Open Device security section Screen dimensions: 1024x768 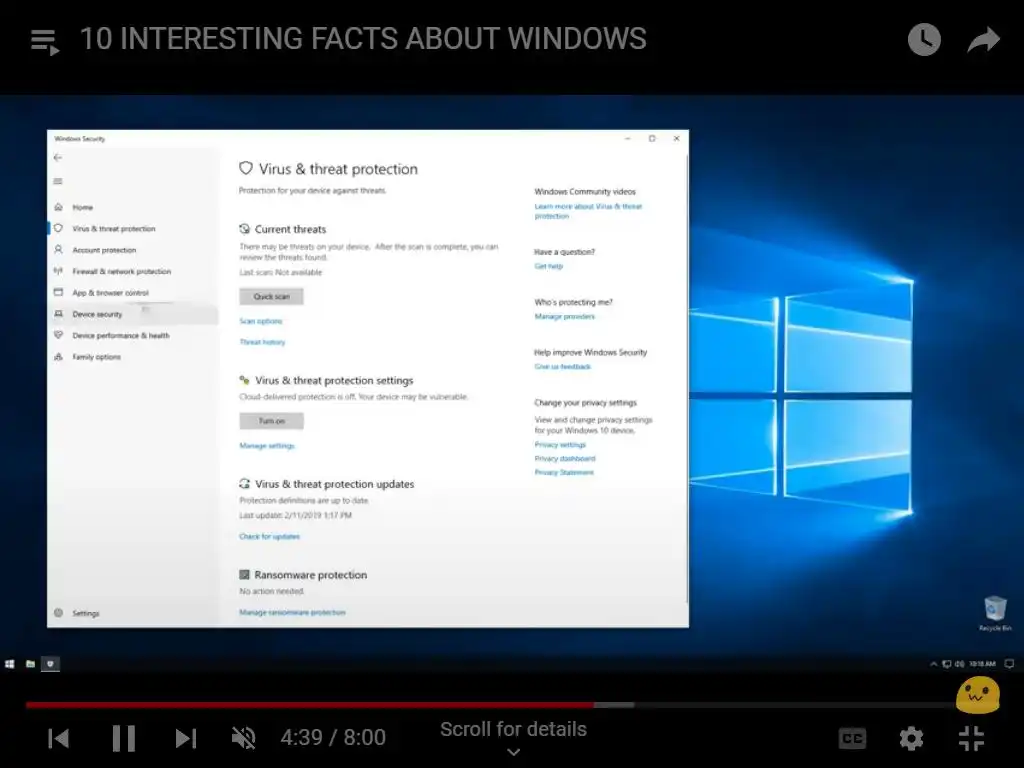133,314
